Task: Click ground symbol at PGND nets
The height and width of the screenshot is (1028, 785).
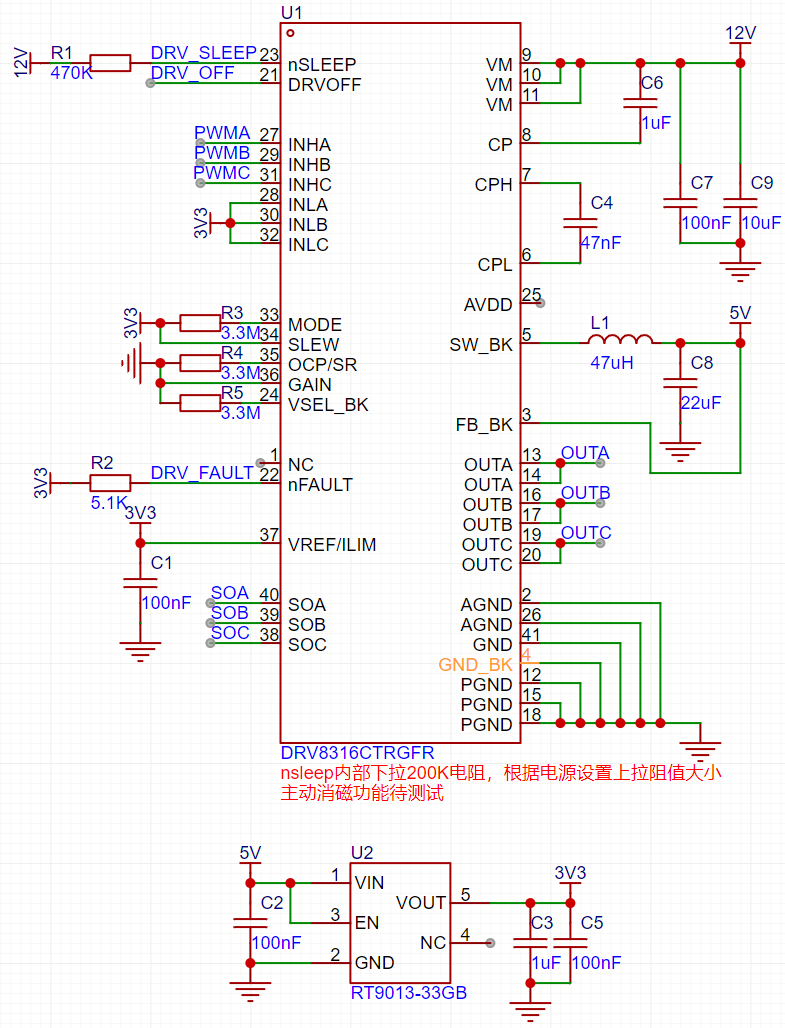Action: (700, 751)
